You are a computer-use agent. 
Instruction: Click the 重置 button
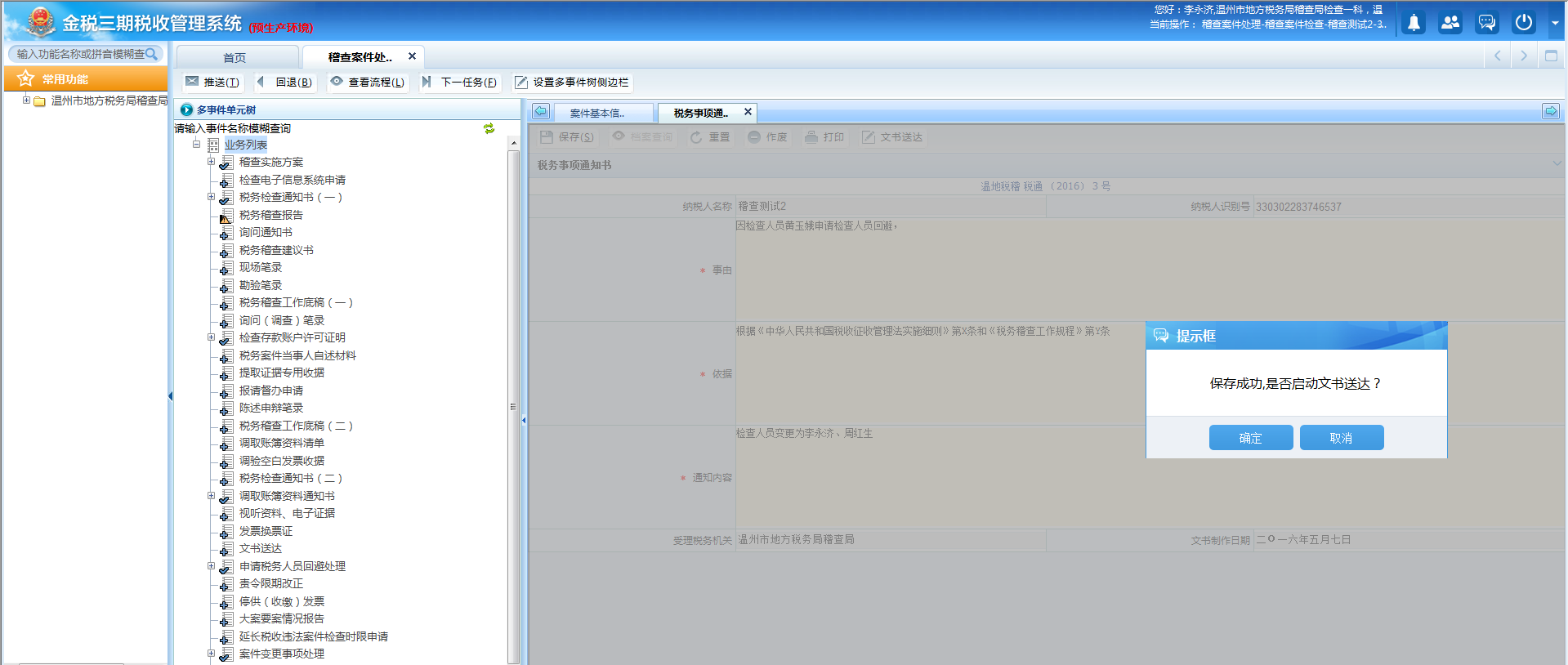710,136
